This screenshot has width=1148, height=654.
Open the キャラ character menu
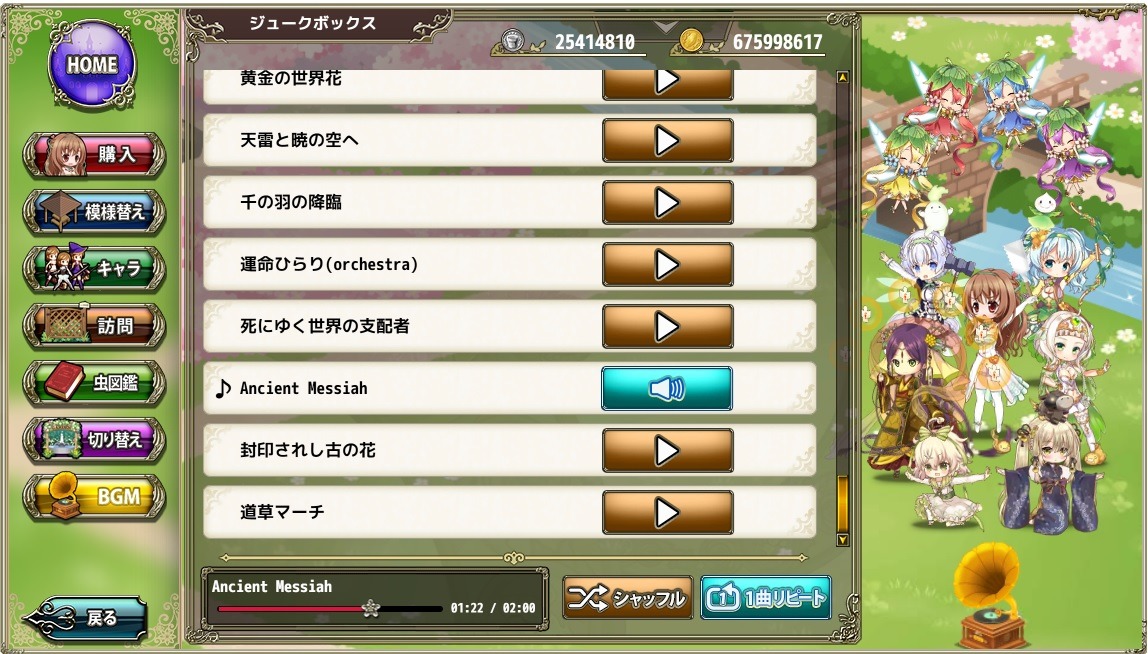pyautogui.click(x=94, y=268)
